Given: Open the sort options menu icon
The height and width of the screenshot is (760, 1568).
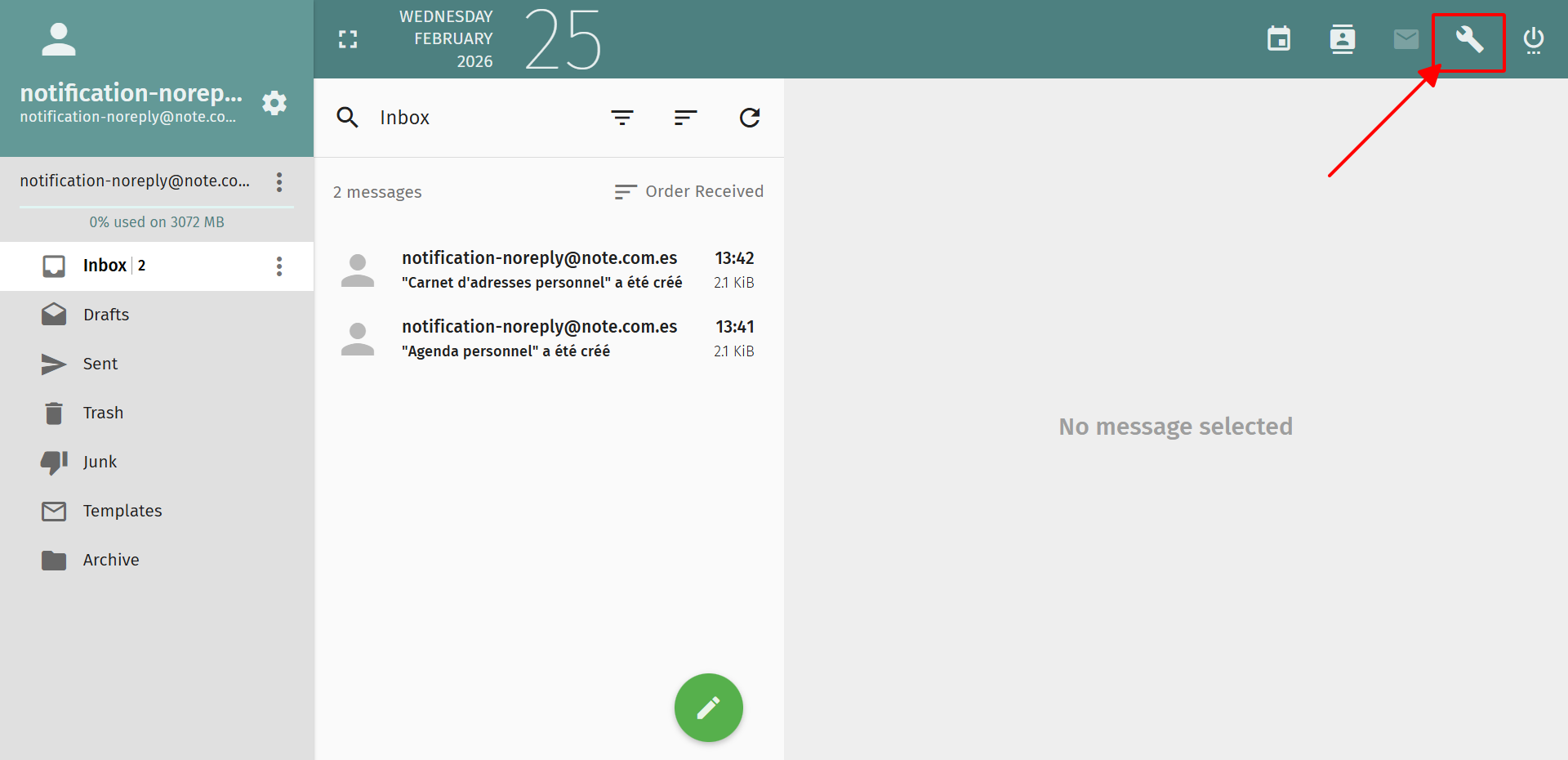Looking at the screenshot, I should [x=685, y=118].
